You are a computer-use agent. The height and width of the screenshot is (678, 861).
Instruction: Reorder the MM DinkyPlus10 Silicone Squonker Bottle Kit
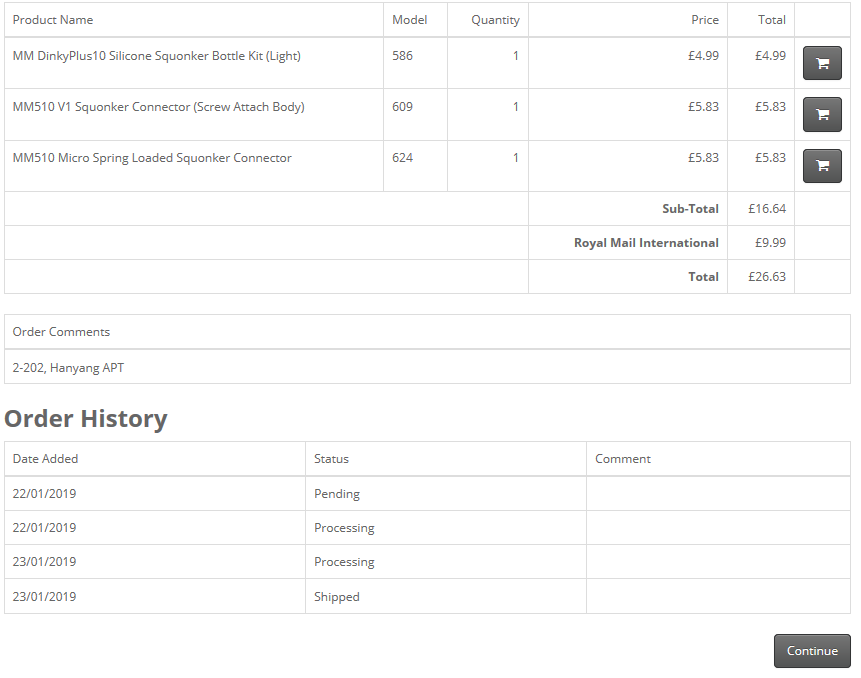click(x=822, y=63)
